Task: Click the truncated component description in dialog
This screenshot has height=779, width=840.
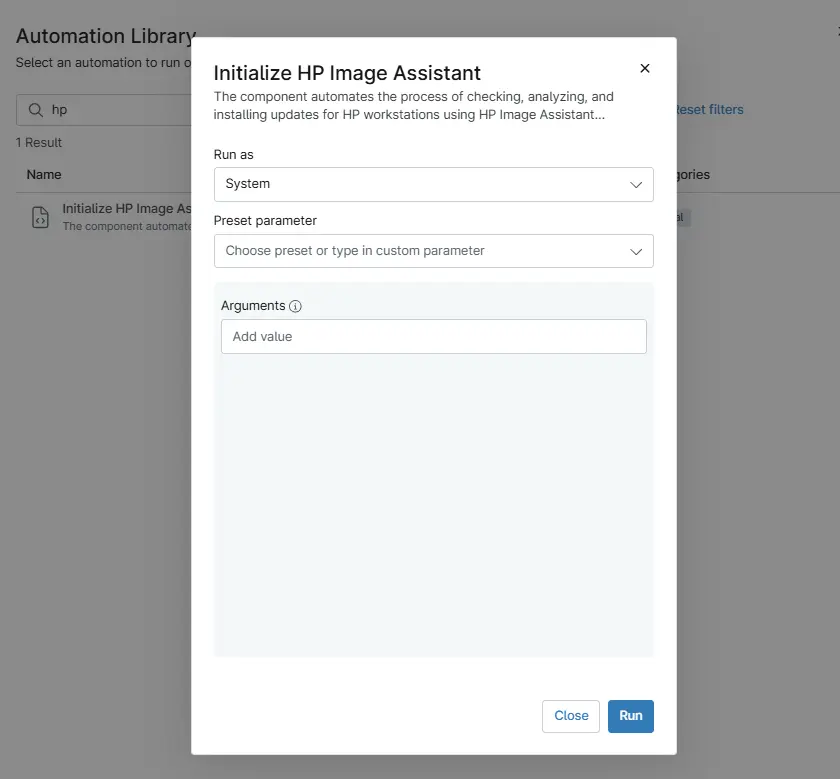Action: [413, 106]
